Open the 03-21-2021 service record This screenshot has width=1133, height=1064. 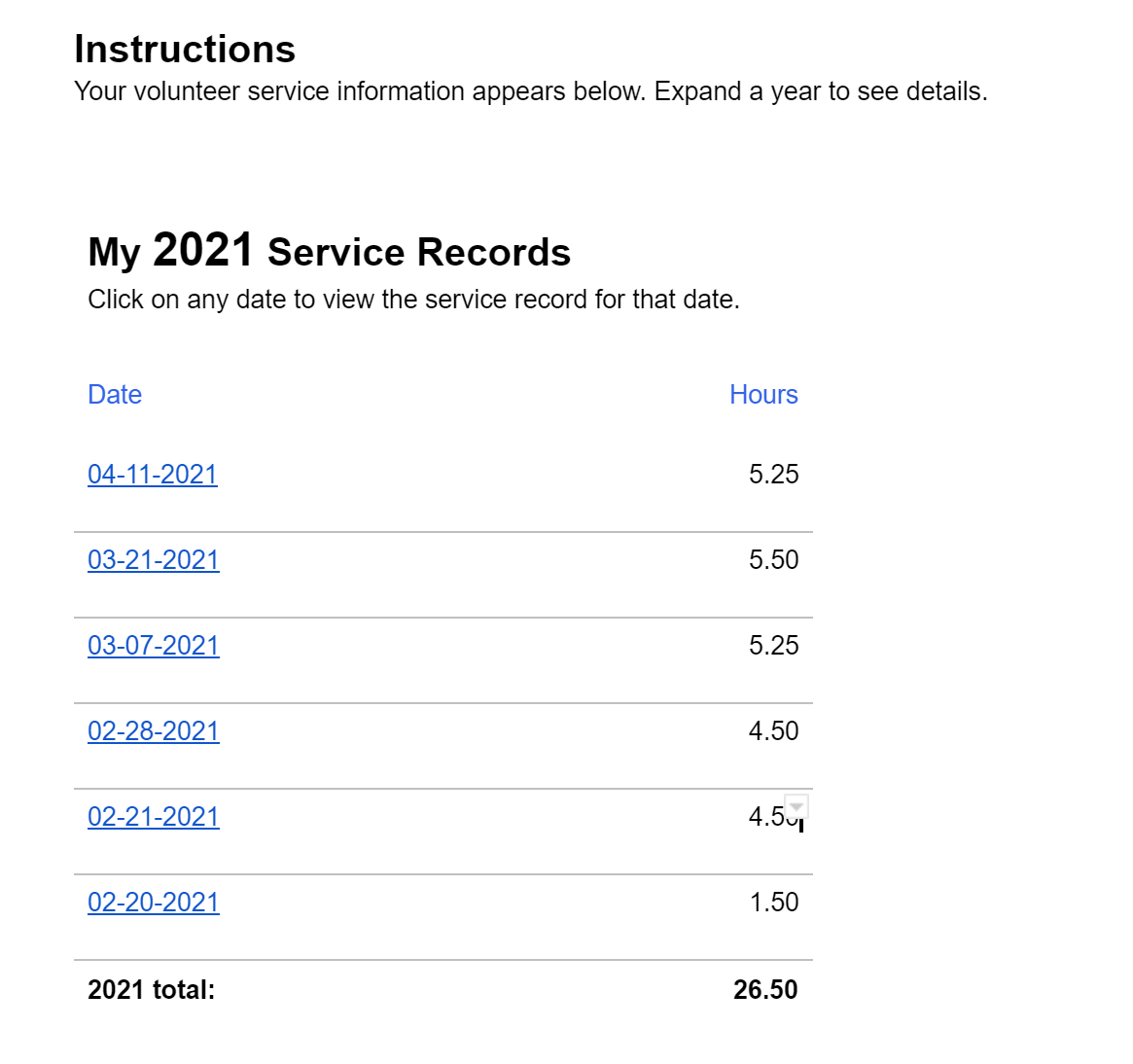tap(154, 560)
